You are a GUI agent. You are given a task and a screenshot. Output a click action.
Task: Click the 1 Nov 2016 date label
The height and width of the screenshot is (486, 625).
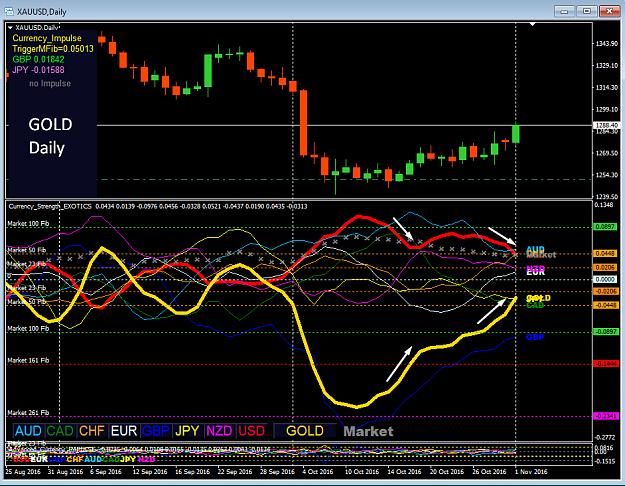pos(531,472)
